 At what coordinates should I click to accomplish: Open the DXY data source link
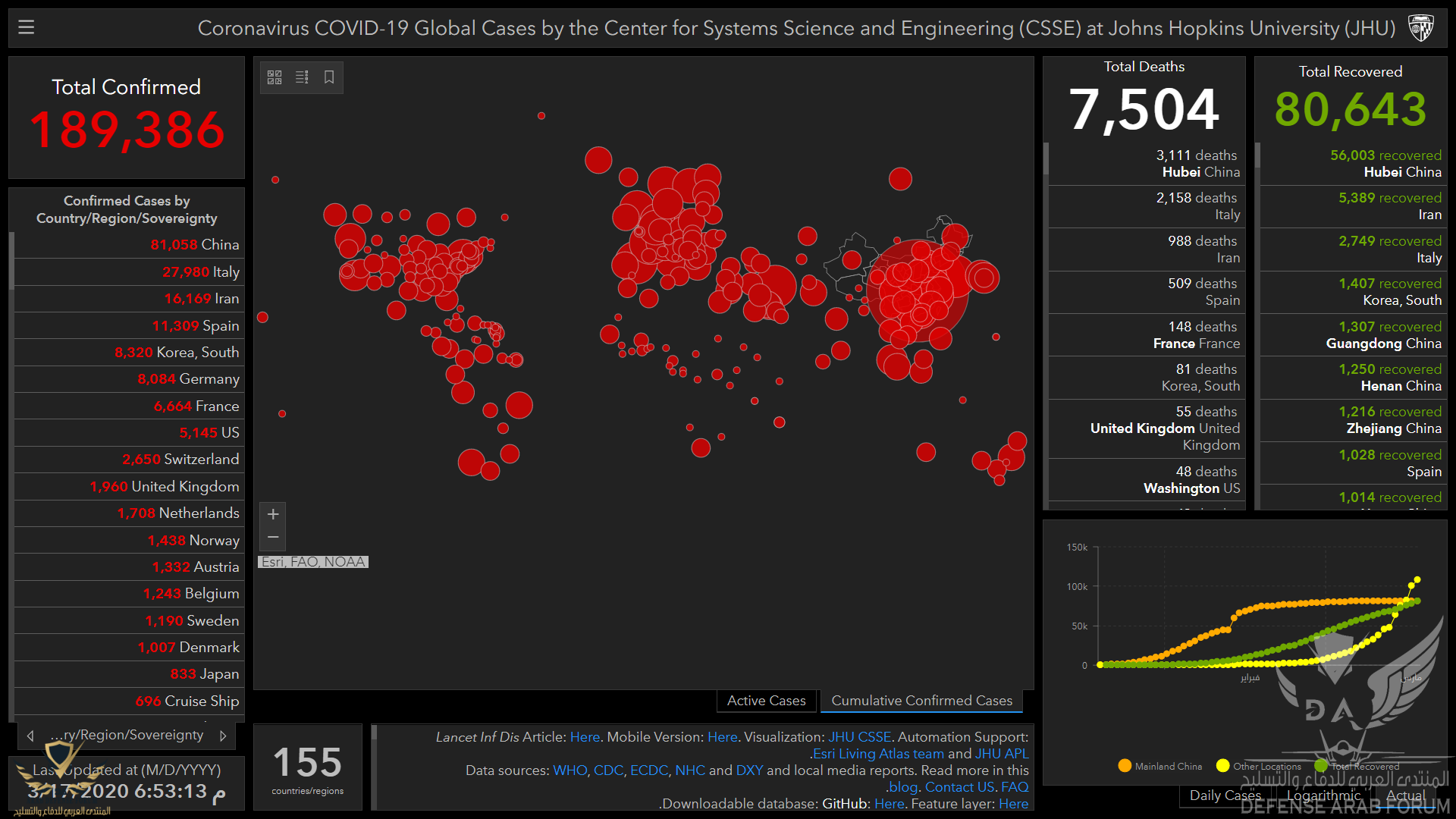749,770
